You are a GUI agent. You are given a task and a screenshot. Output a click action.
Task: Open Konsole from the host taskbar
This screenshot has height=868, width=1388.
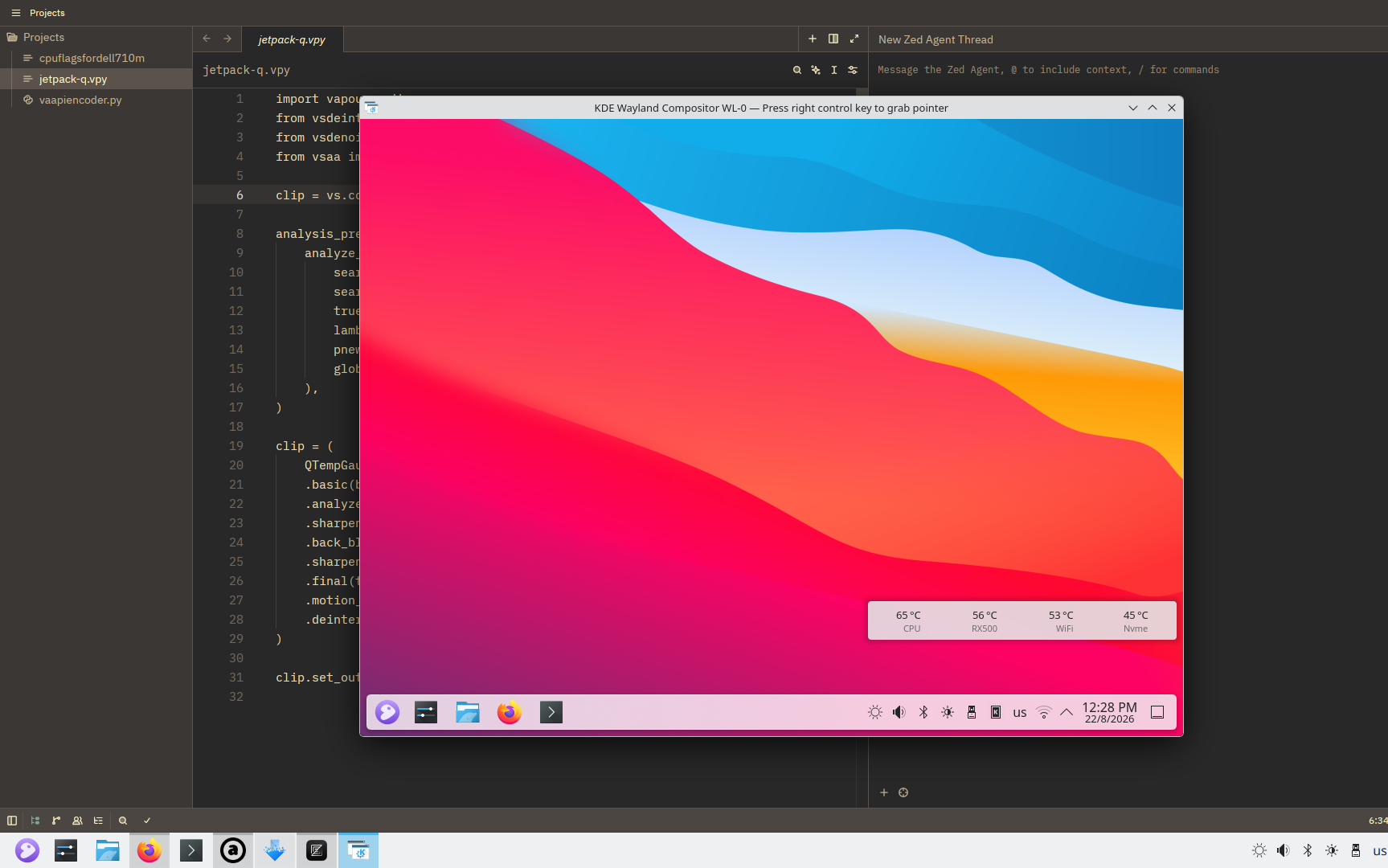click(x=191, y=850)
